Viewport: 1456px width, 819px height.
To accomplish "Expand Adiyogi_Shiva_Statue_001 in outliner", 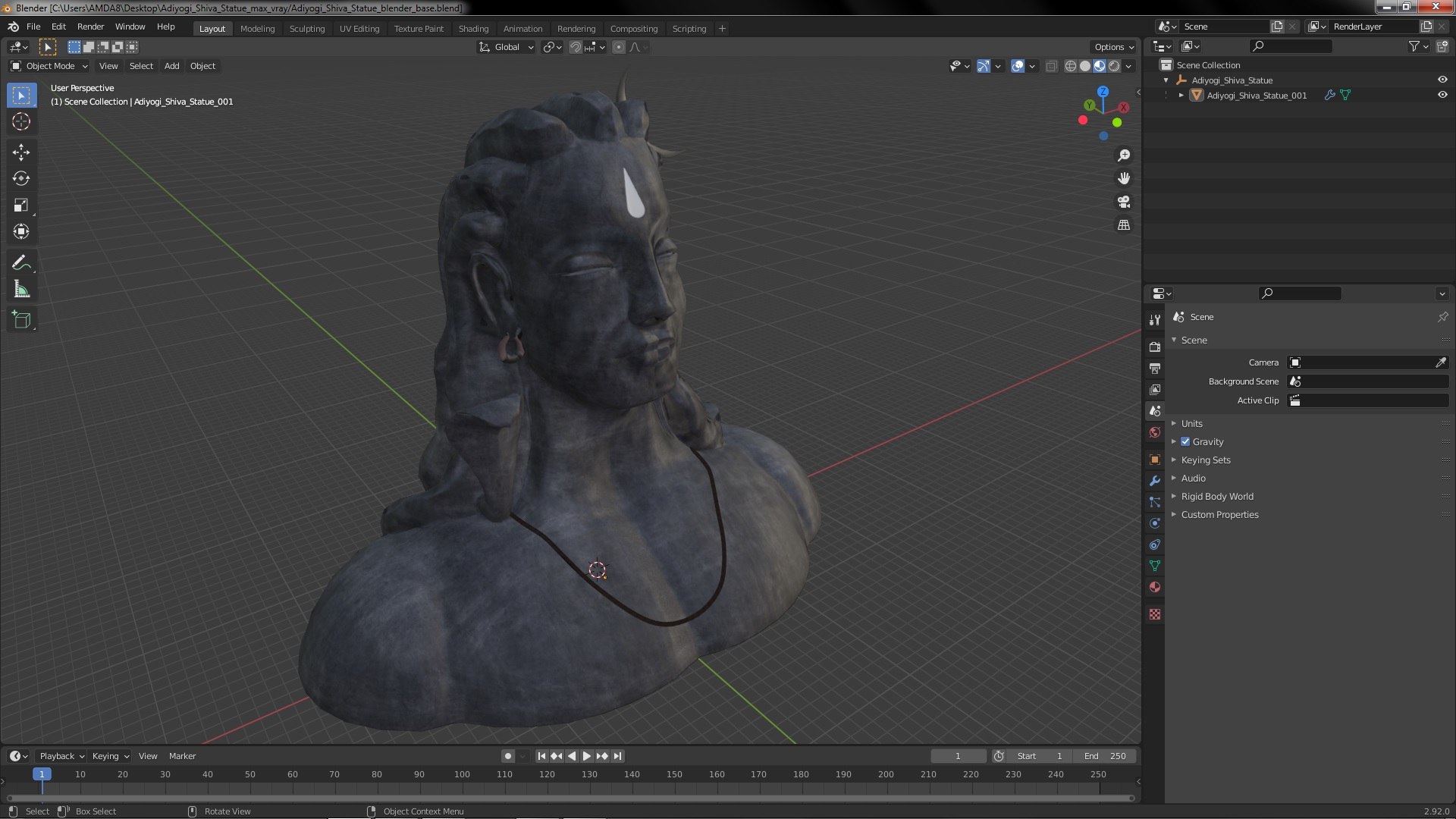I will point(1181,96).
